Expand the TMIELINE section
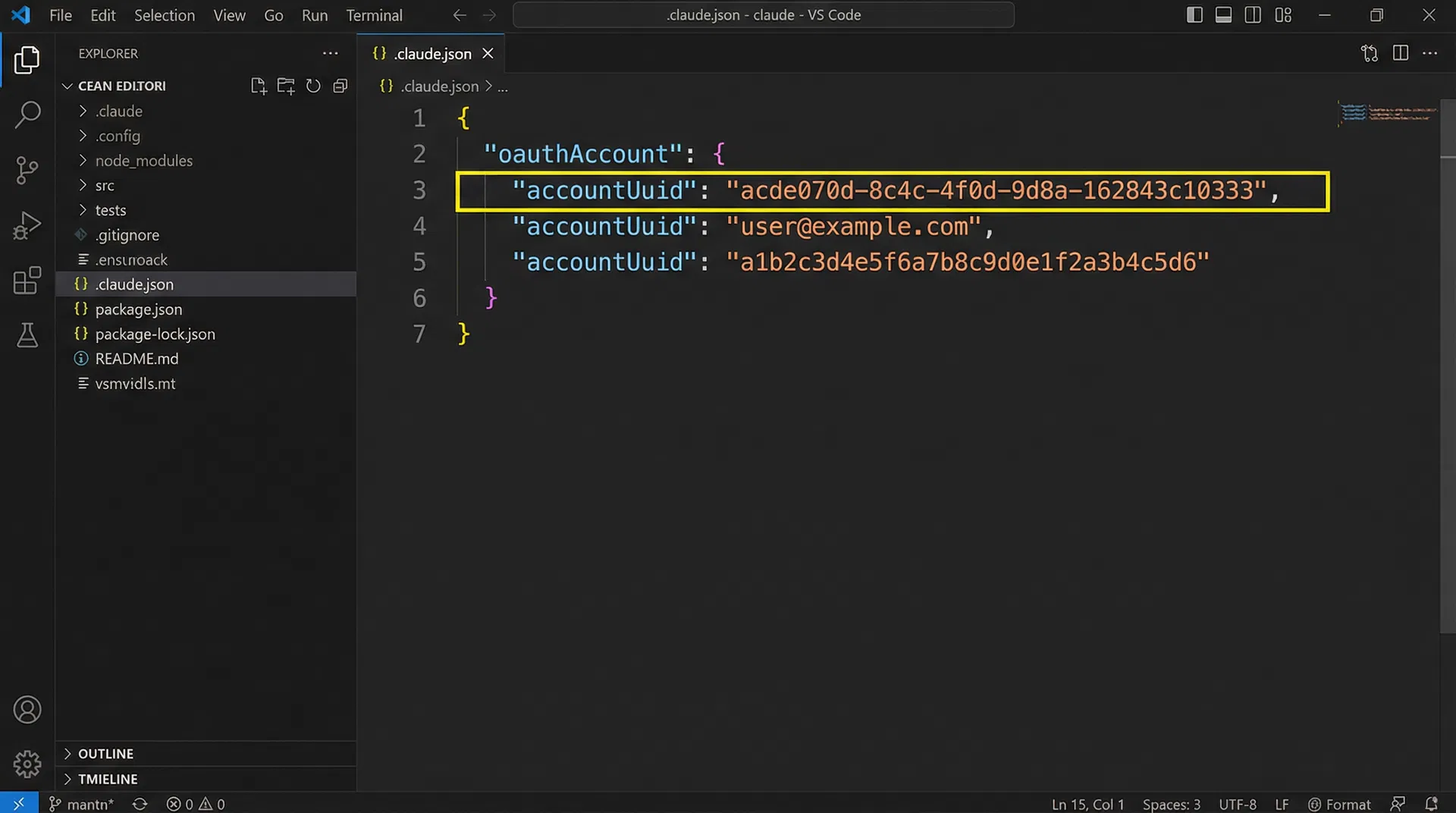Screen dimensions: 1456x813 click(108, 779)
